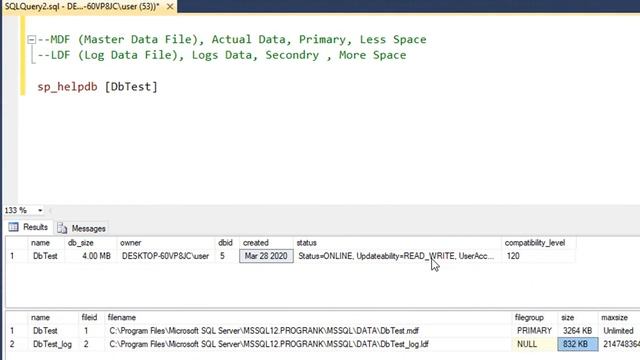Click the 120 compatibility level cell
The image size is (640, 360).
tap(538, 256)
